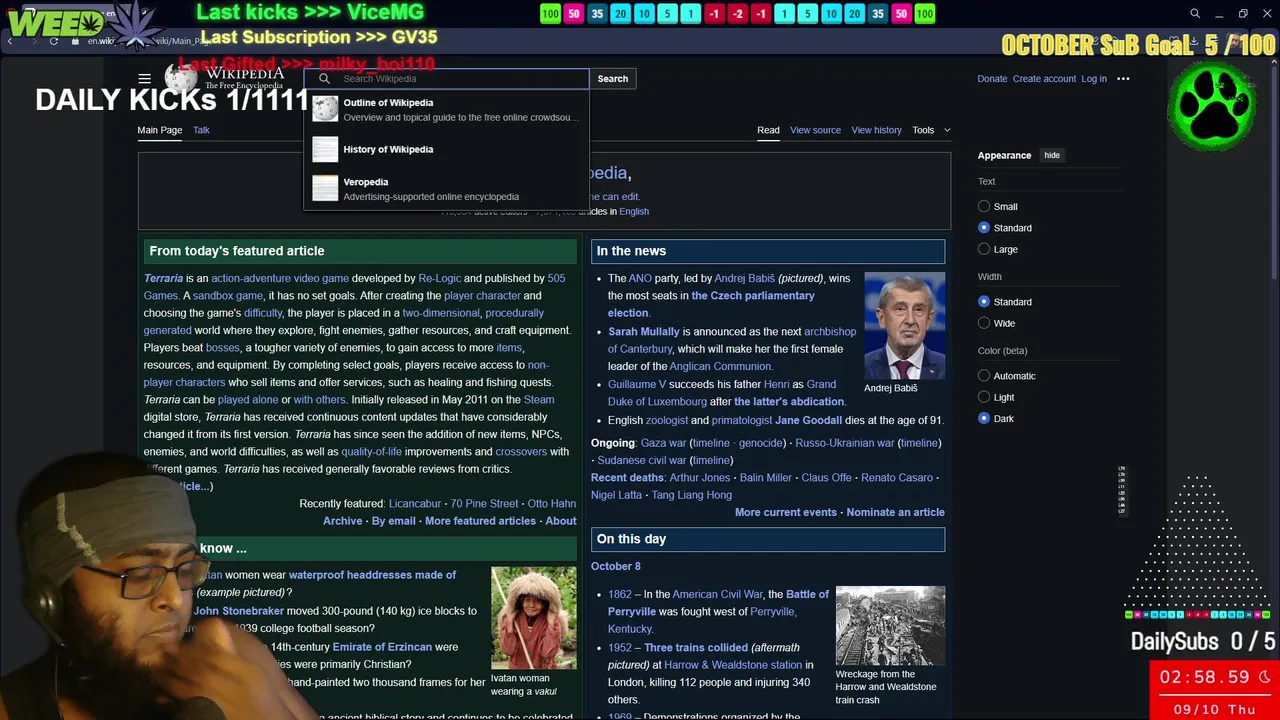
Task: Open the Sarah Mullally link
Action: pyautogui.click(x=643, y=331)
